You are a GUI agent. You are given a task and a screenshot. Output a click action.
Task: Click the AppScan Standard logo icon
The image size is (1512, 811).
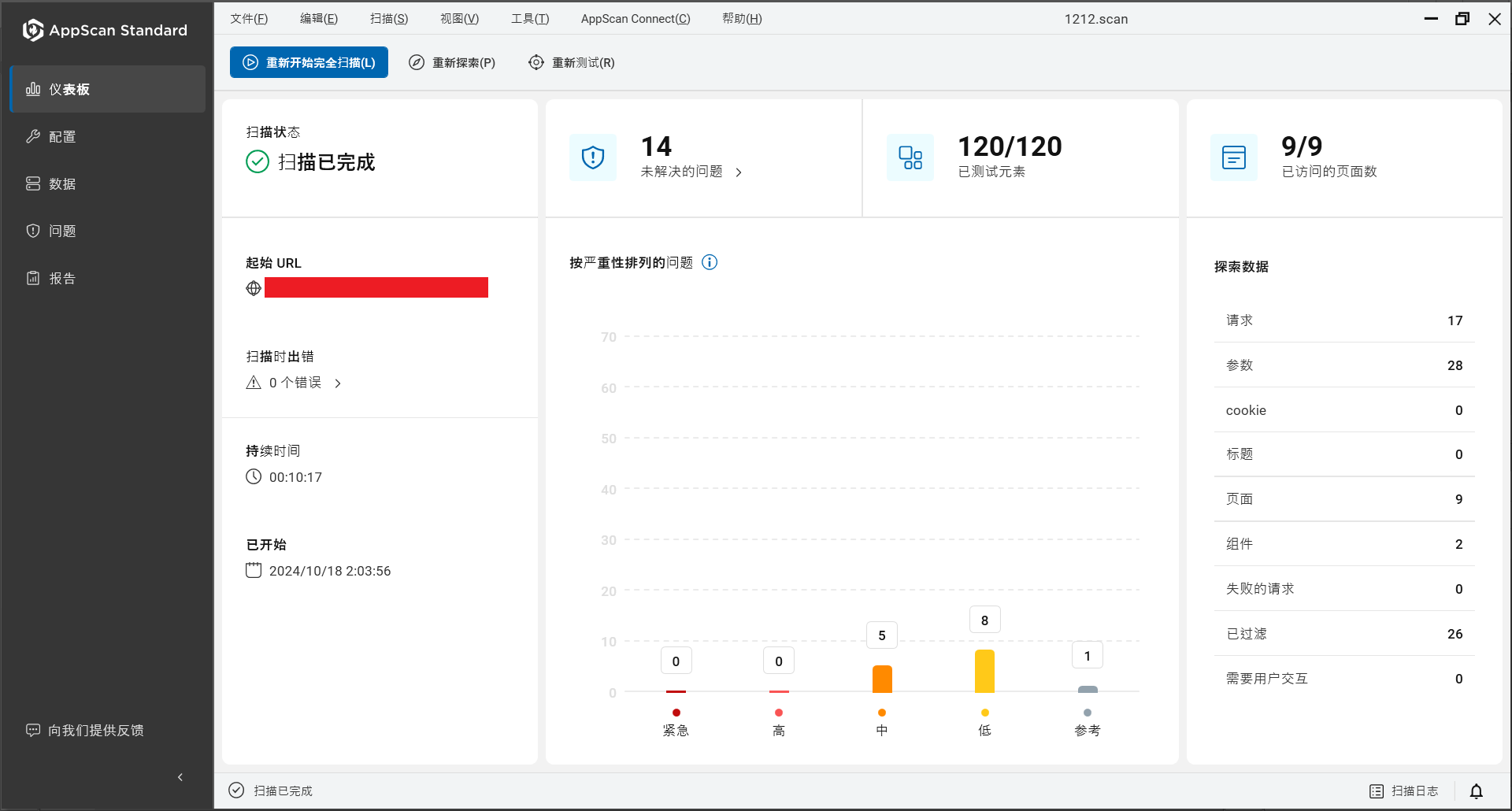33,30
